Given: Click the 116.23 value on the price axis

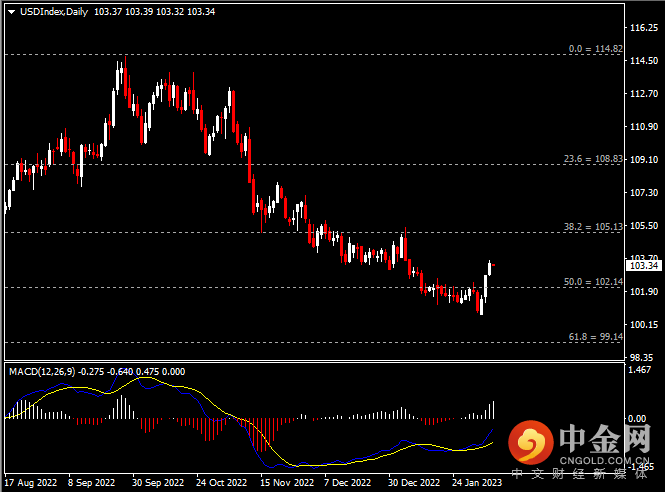Looking at the screenshot, I should (644, 29).
